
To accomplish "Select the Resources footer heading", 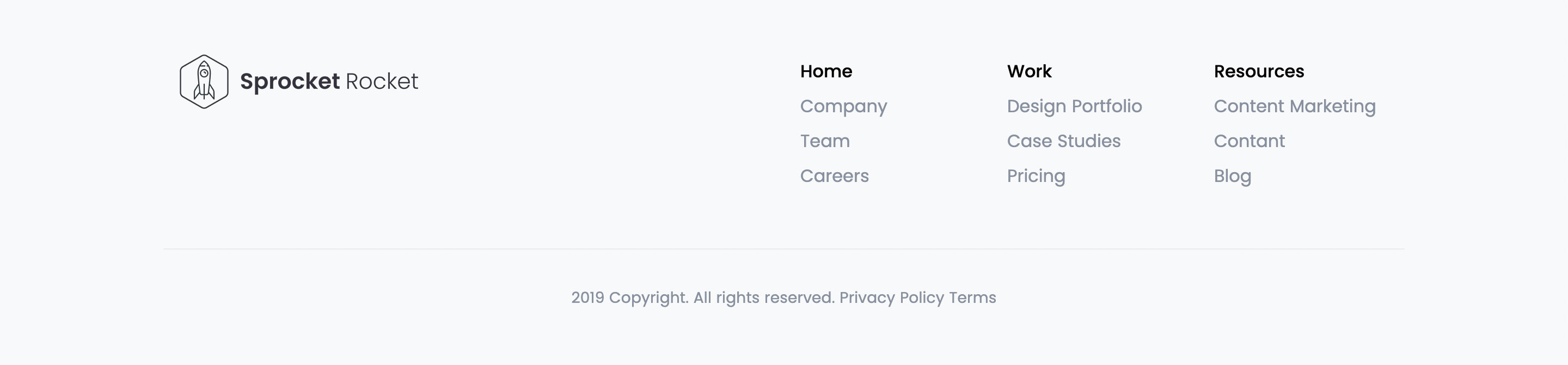I will click(x=1259, y=71).
